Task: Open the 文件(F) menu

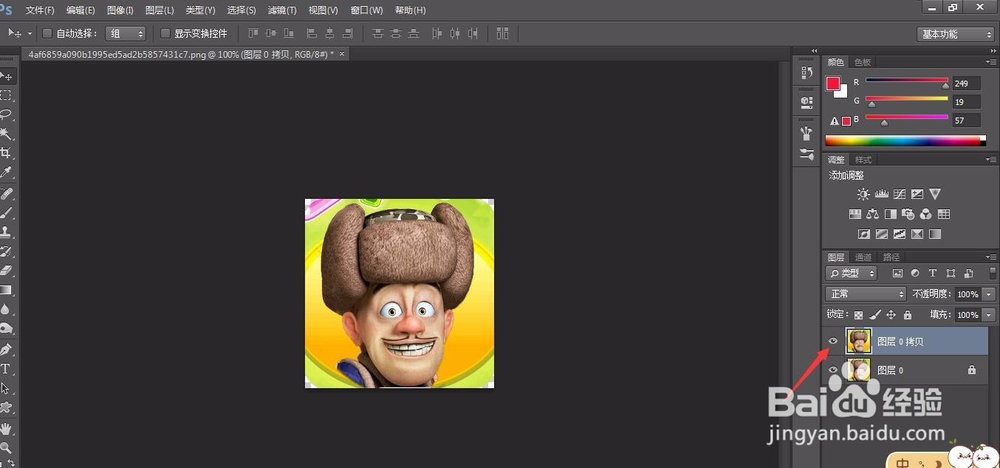Action: [x=40, y=10]
